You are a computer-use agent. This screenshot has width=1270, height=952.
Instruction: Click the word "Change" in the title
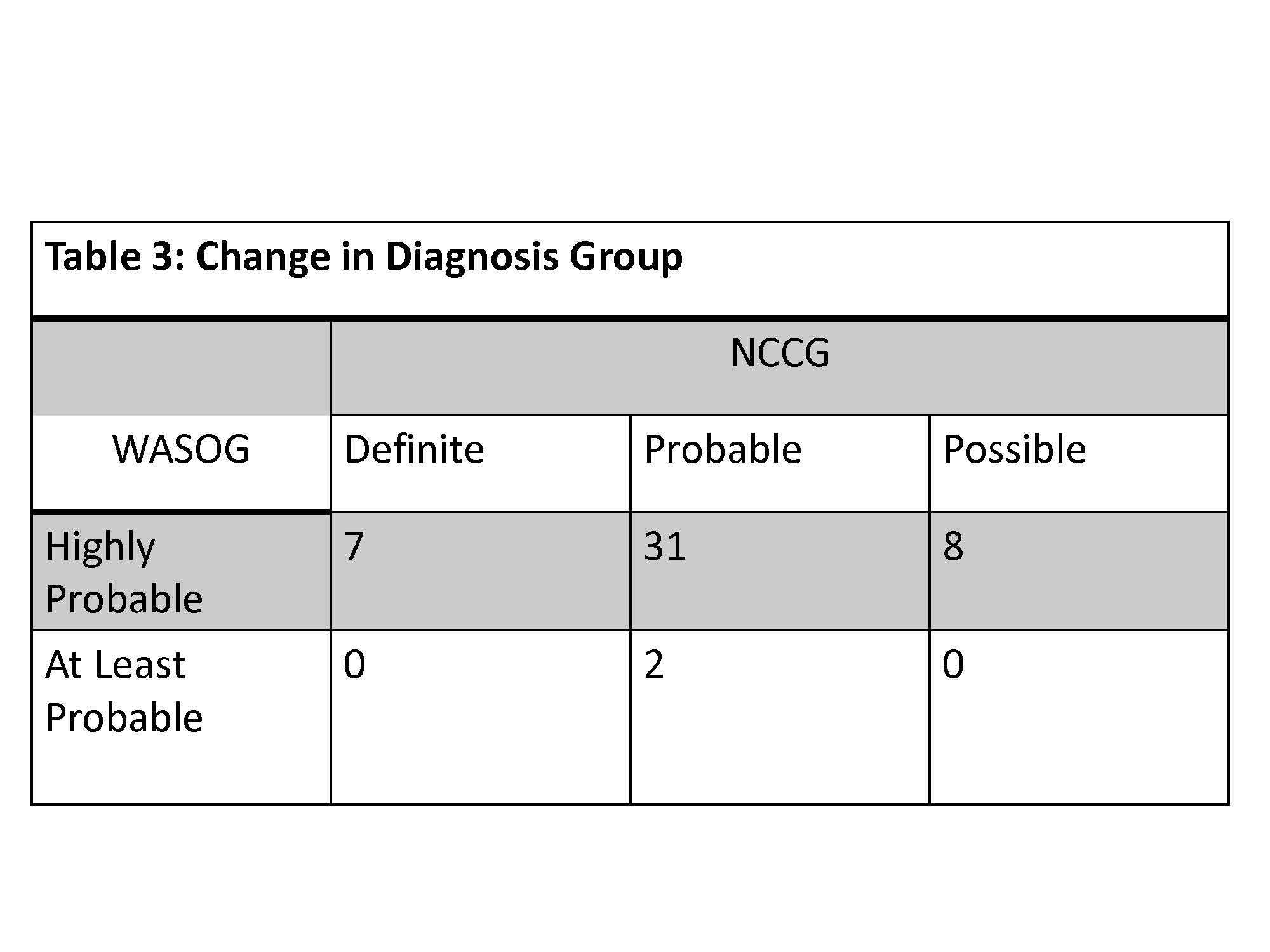click(263, 257)
